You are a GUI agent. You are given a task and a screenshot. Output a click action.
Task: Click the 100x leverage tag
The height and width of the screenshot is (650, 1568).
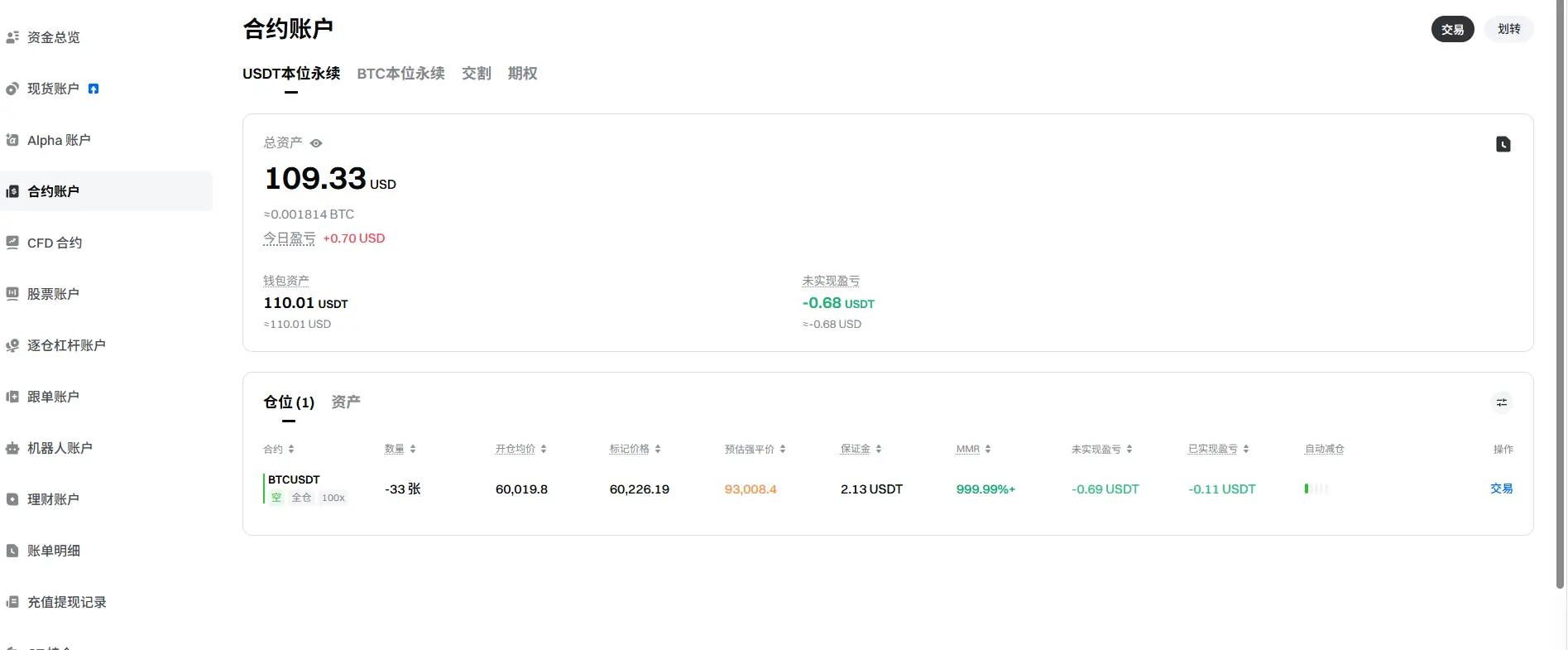[333, 498]
